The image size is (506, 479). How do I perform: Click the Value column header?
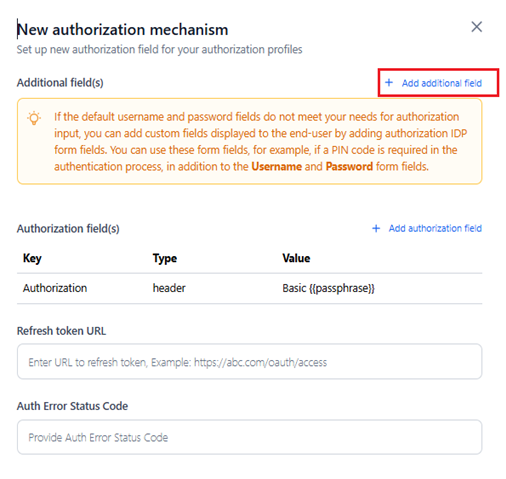[x=296, y=258]
